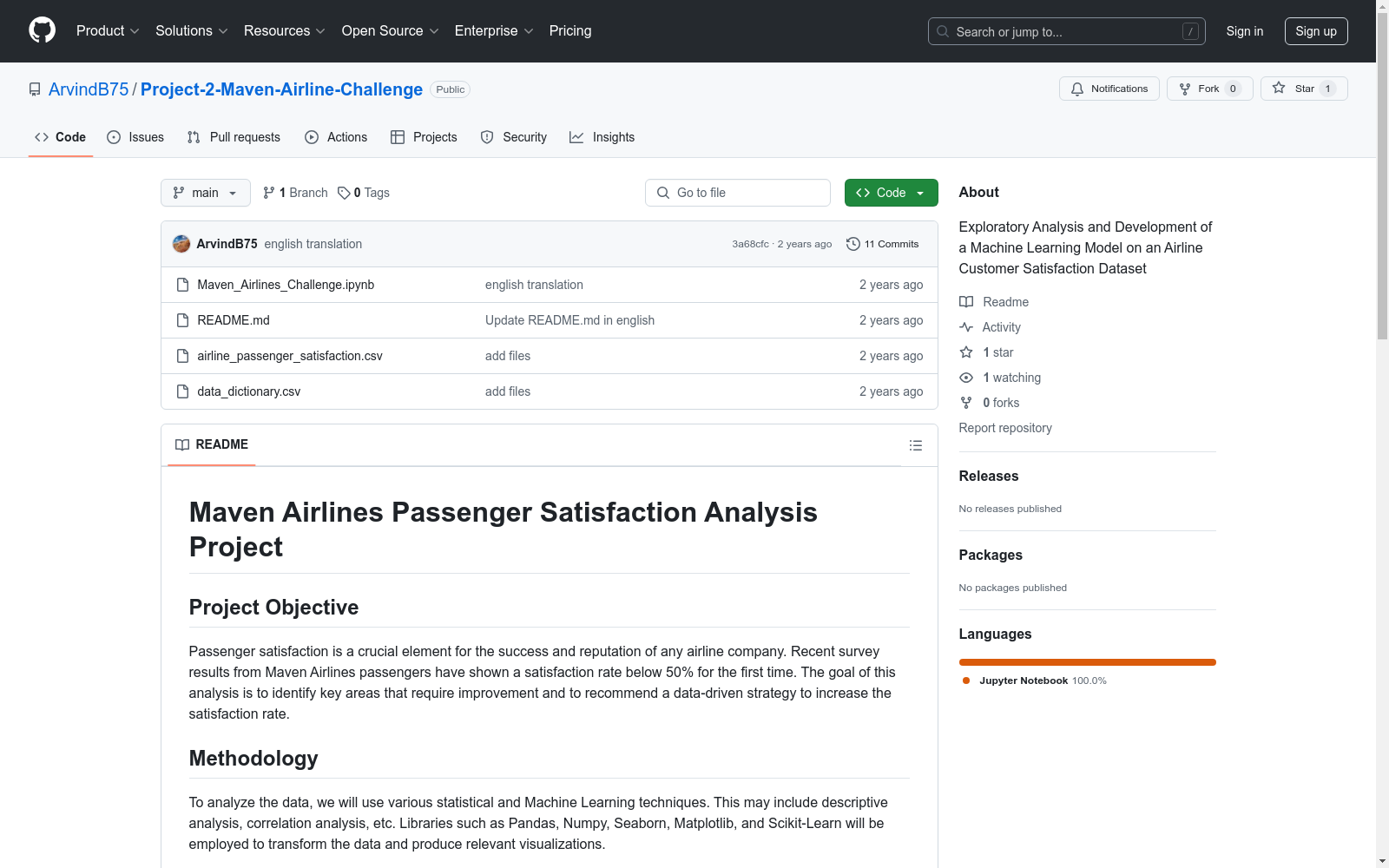Select the README tab
The width and height of the screenshot is (1389, 868).
tap(212, 444)
